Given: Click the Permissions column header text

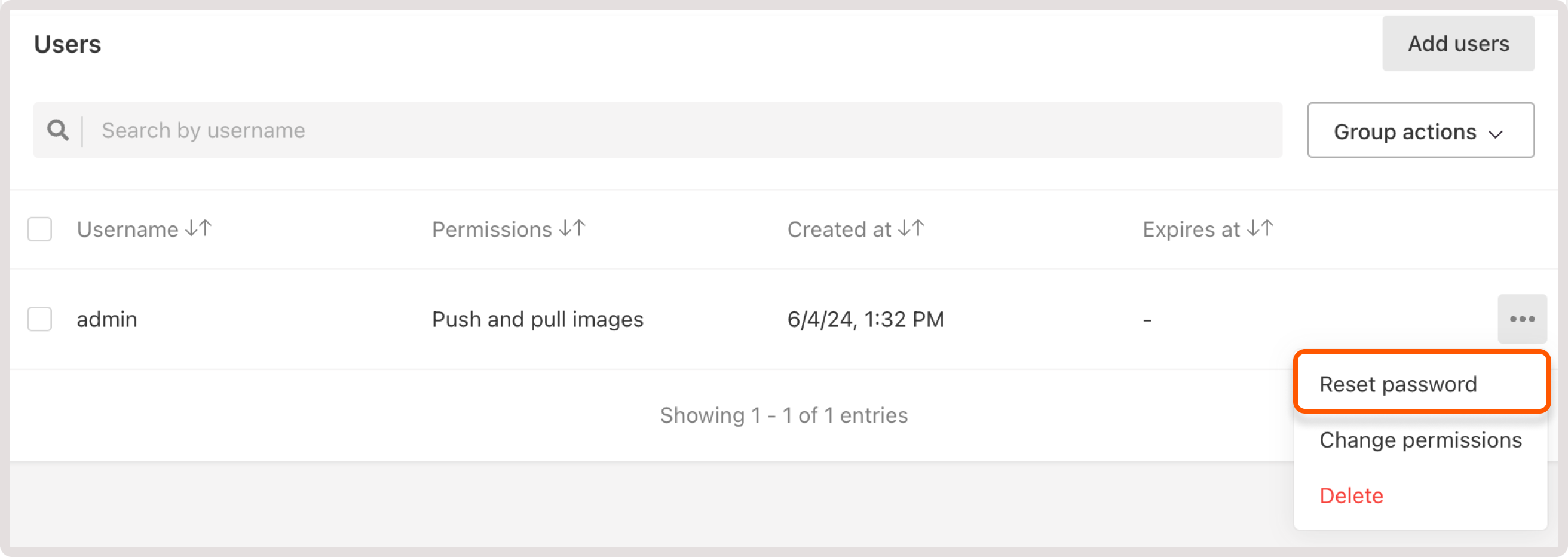Looking at the screenshot, I should (491, 229).
